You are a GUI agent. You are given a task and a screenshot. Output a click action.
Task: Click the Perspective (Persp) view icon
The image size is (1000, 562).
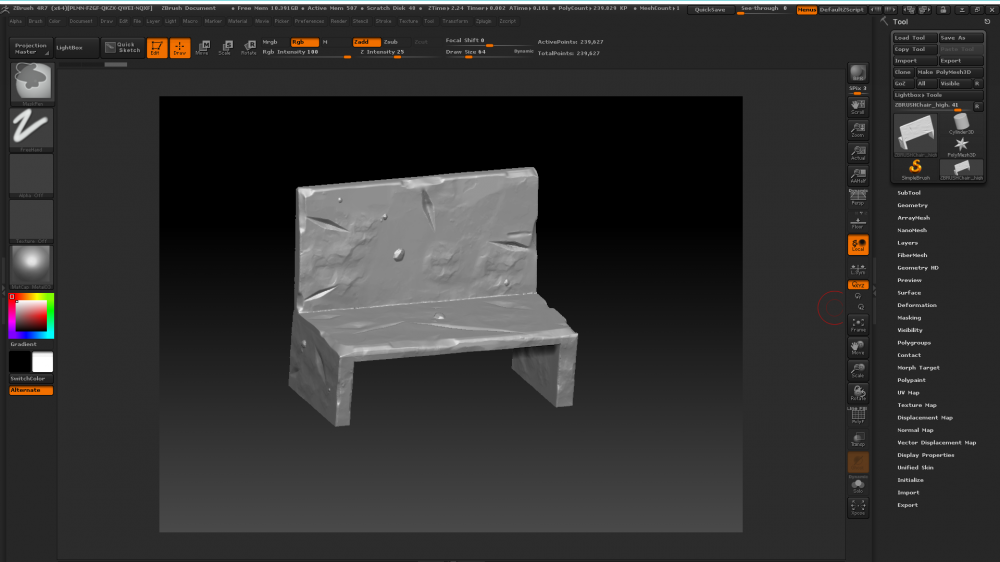[857, 197]
